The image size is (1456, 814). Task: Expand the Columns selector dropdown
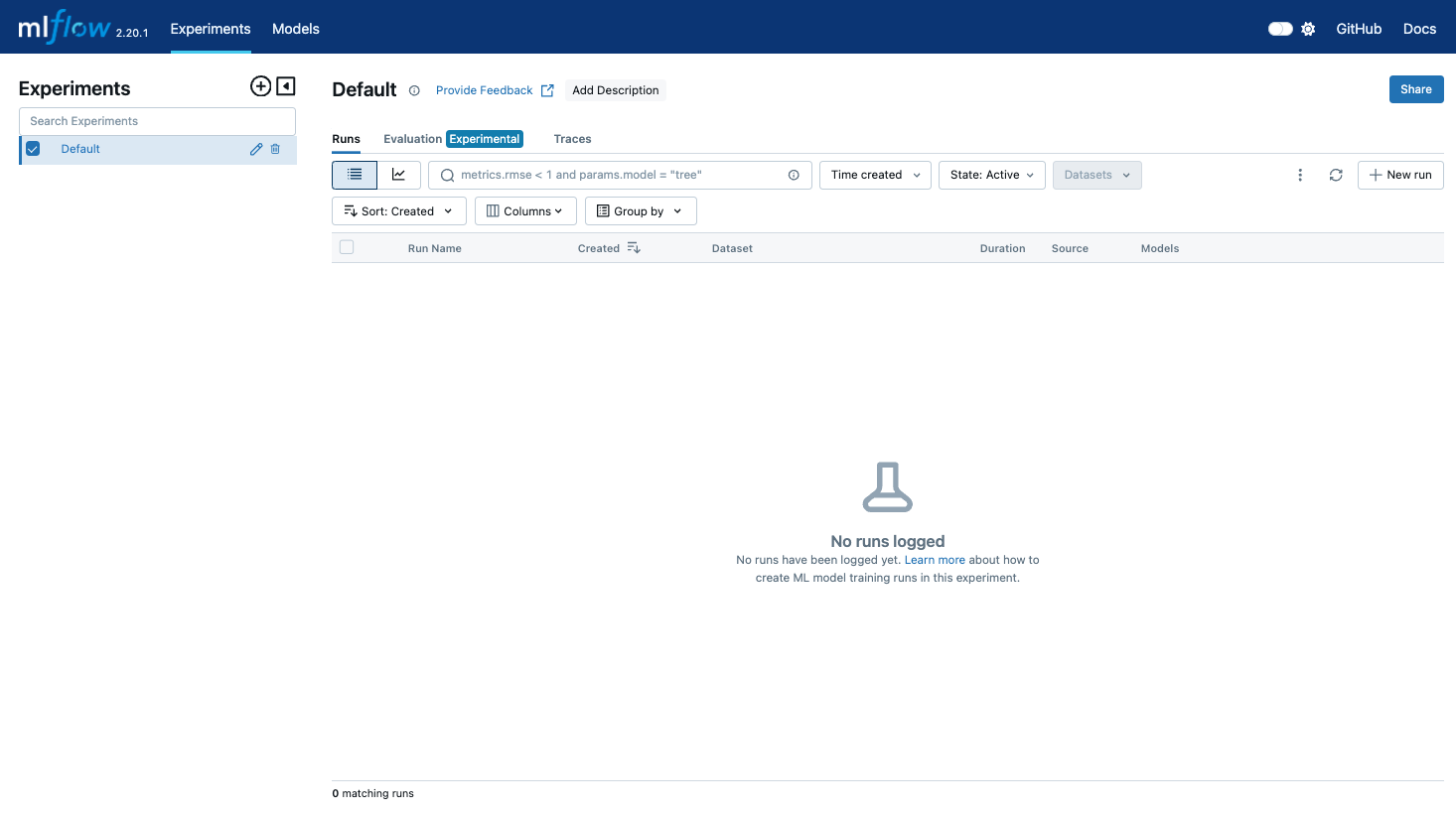[x=525, y=211]
